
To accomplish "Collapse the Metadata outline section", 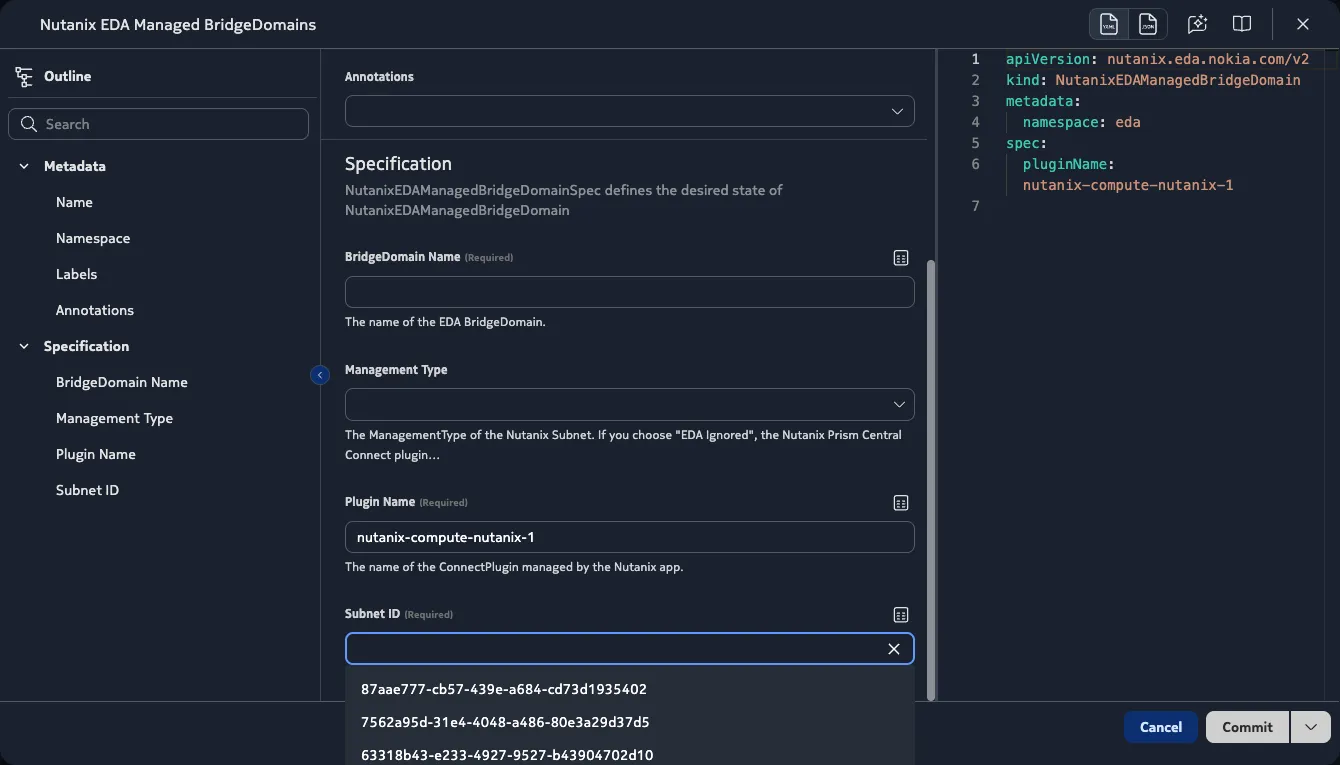I will [24, 166].
